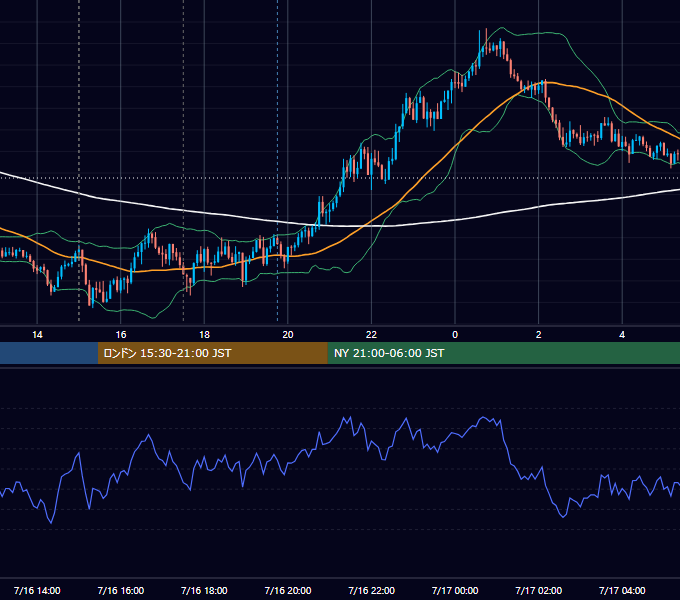Click the 7/16 20:00 date label
Screen dimensions: 680x600
click(288, 590)
